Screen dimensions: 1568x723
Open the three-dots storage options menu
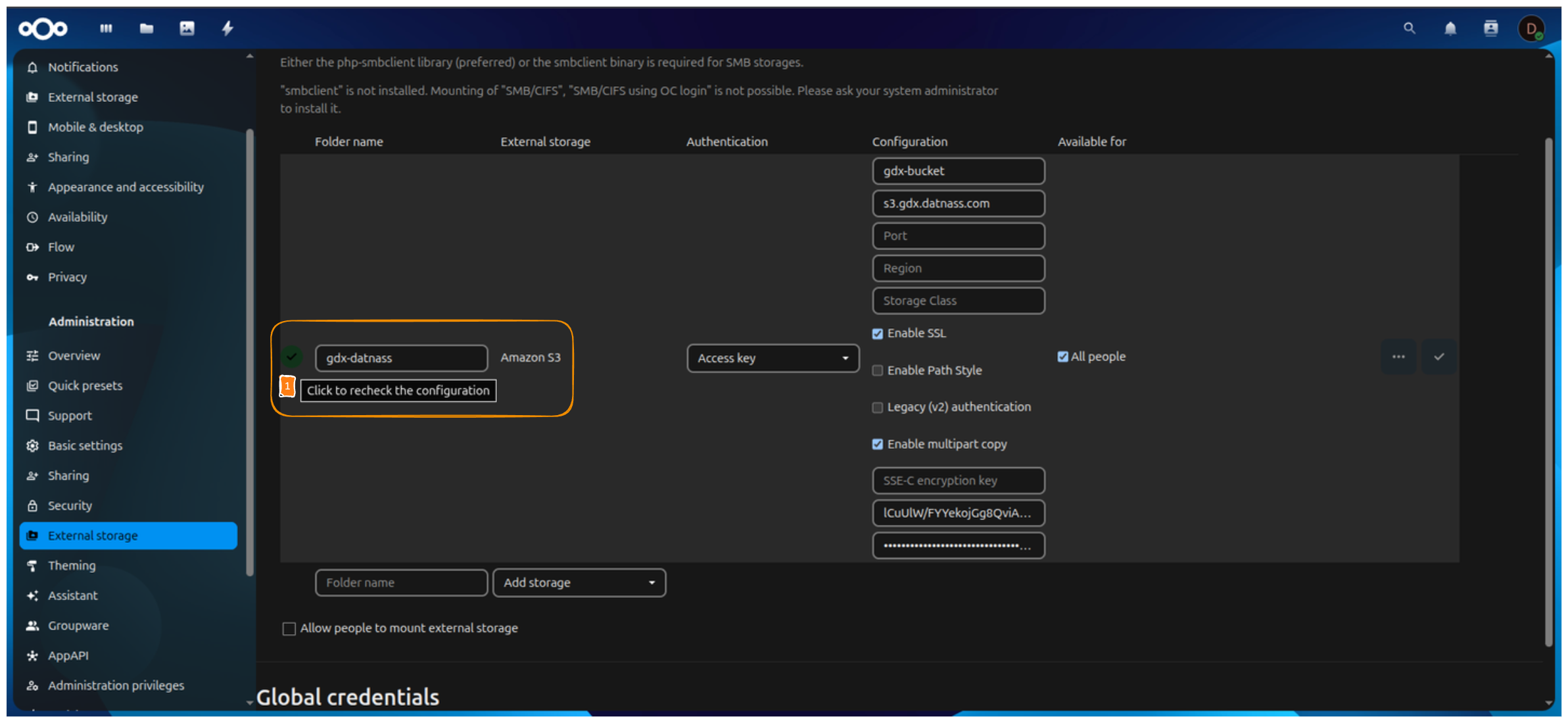[1398, 357]
